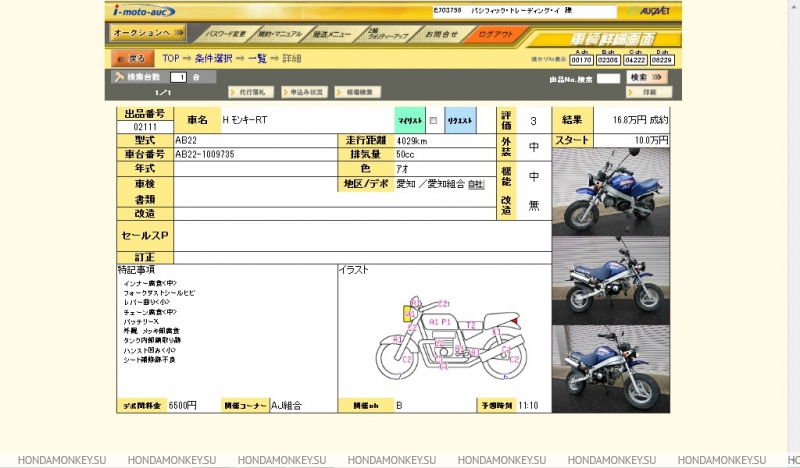Click the A ch number 00170
The height and width of the screenshot is (468, 800).
(x=581, y=60)
